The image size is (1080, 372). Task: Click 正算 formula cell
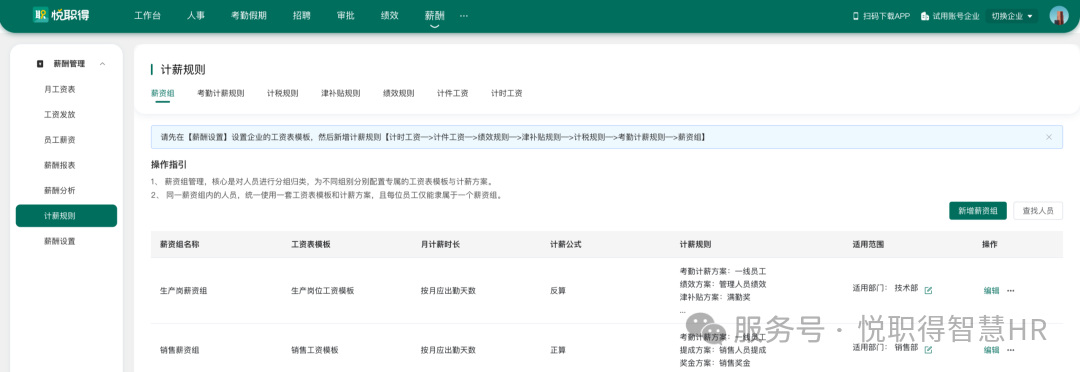coord(558,350)
